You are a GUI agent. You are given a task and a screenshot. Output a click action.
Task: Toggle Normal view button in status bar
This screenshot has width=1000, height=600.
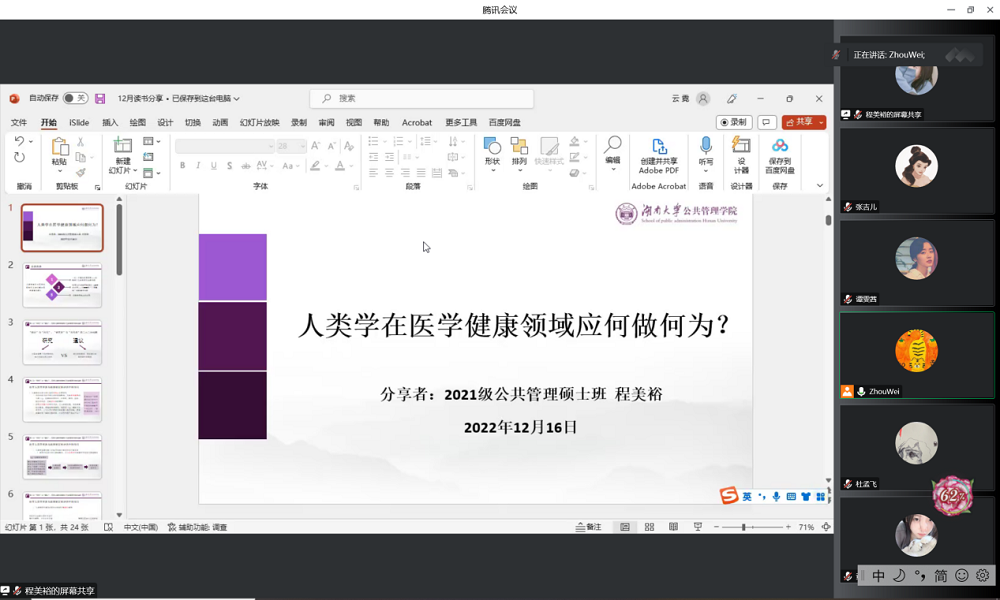[625, 527]
